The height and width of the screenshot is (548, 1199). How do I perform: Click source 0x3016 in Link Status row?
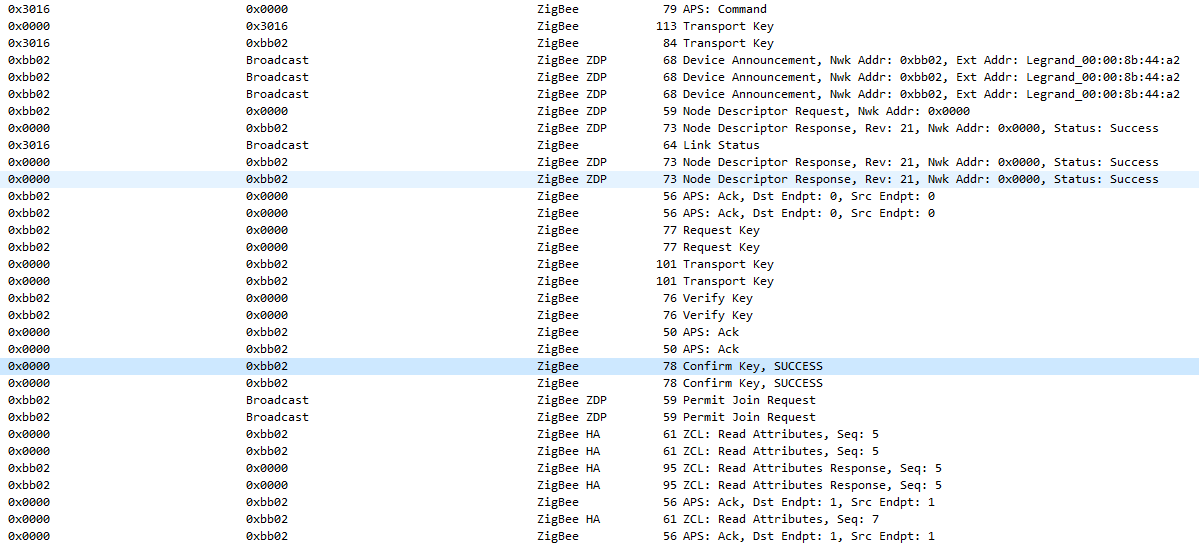[x=29, y=144]
